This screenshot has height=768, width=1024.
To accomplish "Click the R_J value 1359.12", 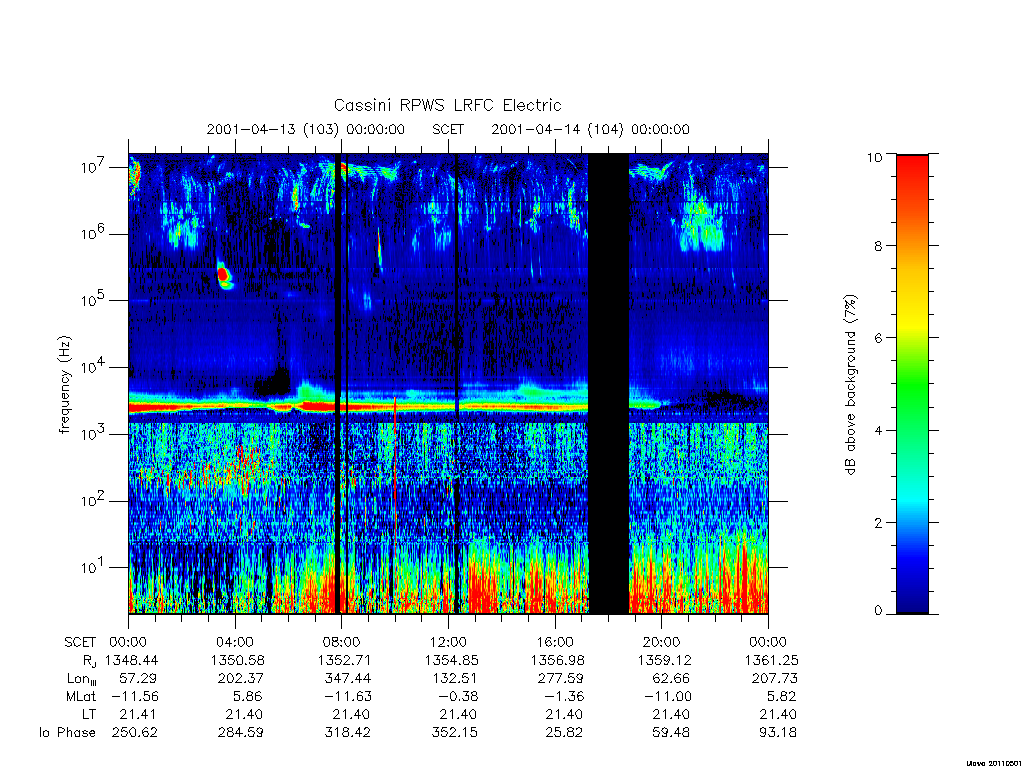I will (664, 660).
